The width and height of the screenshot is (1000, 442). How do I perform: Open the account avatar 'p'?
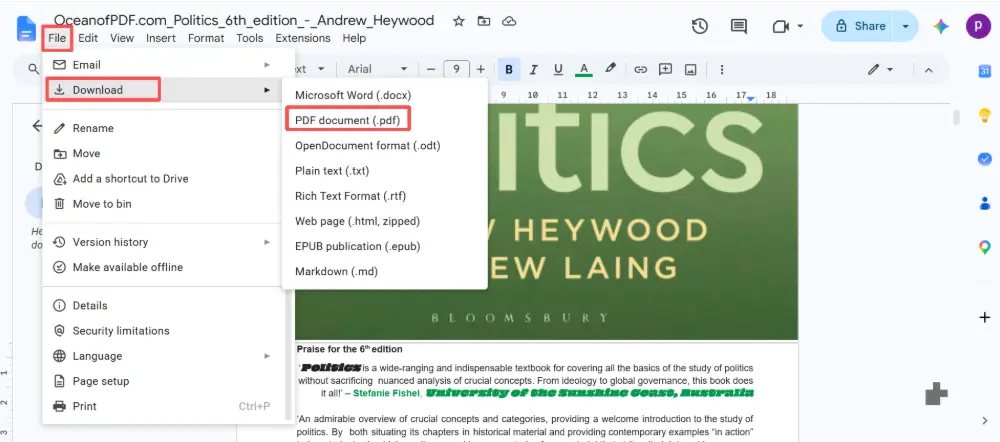(978, 26)
